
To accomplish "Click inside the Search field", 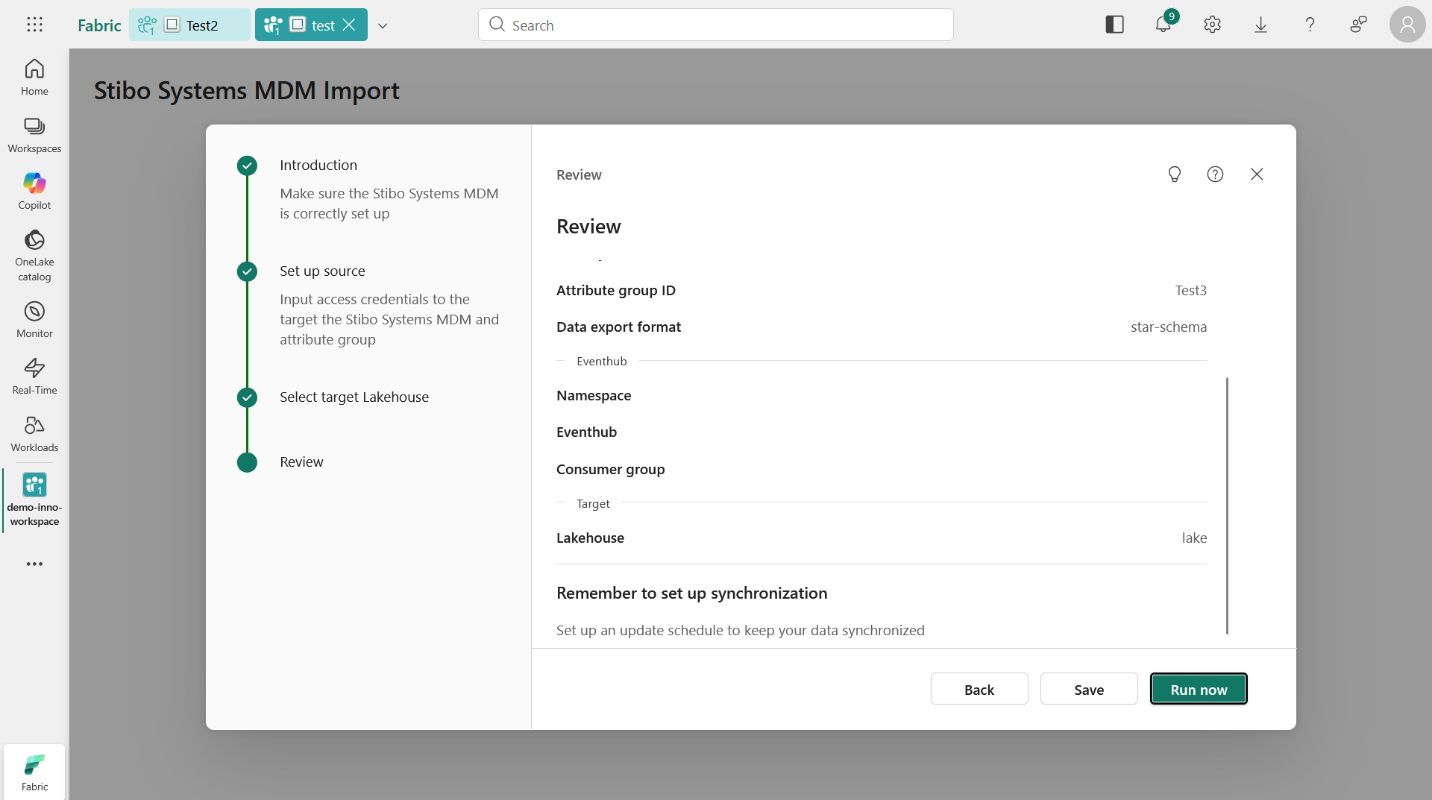I will (x=715, y=24).
